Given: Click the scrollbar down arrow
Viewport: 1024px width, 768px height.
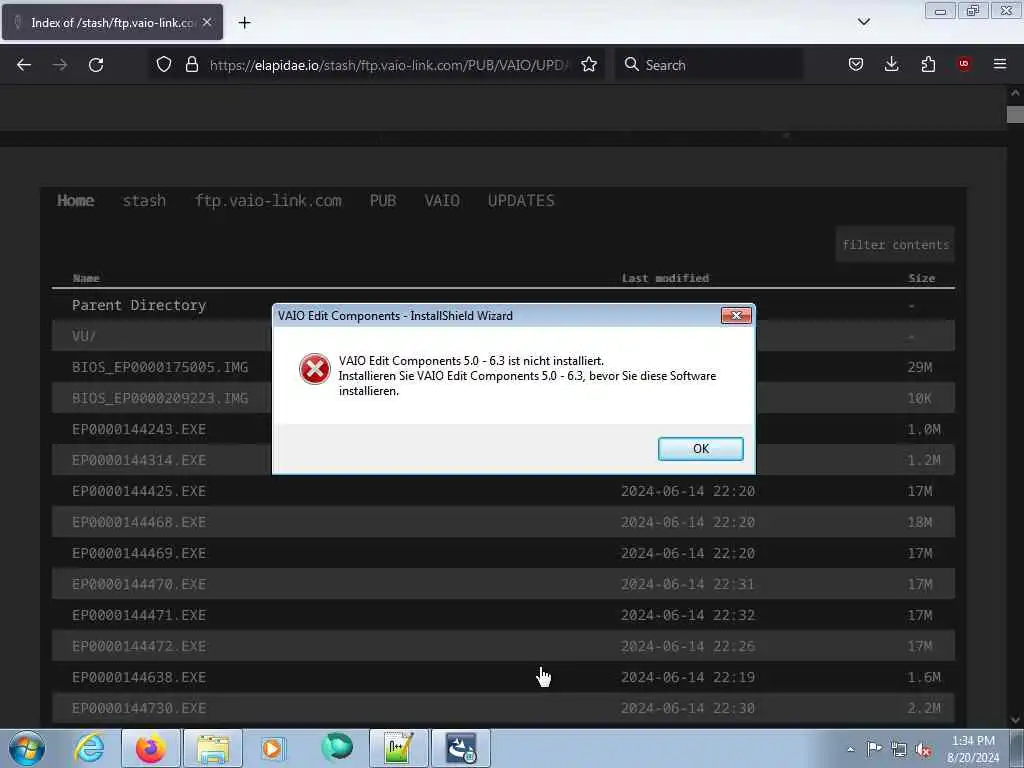Looking at the screenshot, I should (1015, 720).
